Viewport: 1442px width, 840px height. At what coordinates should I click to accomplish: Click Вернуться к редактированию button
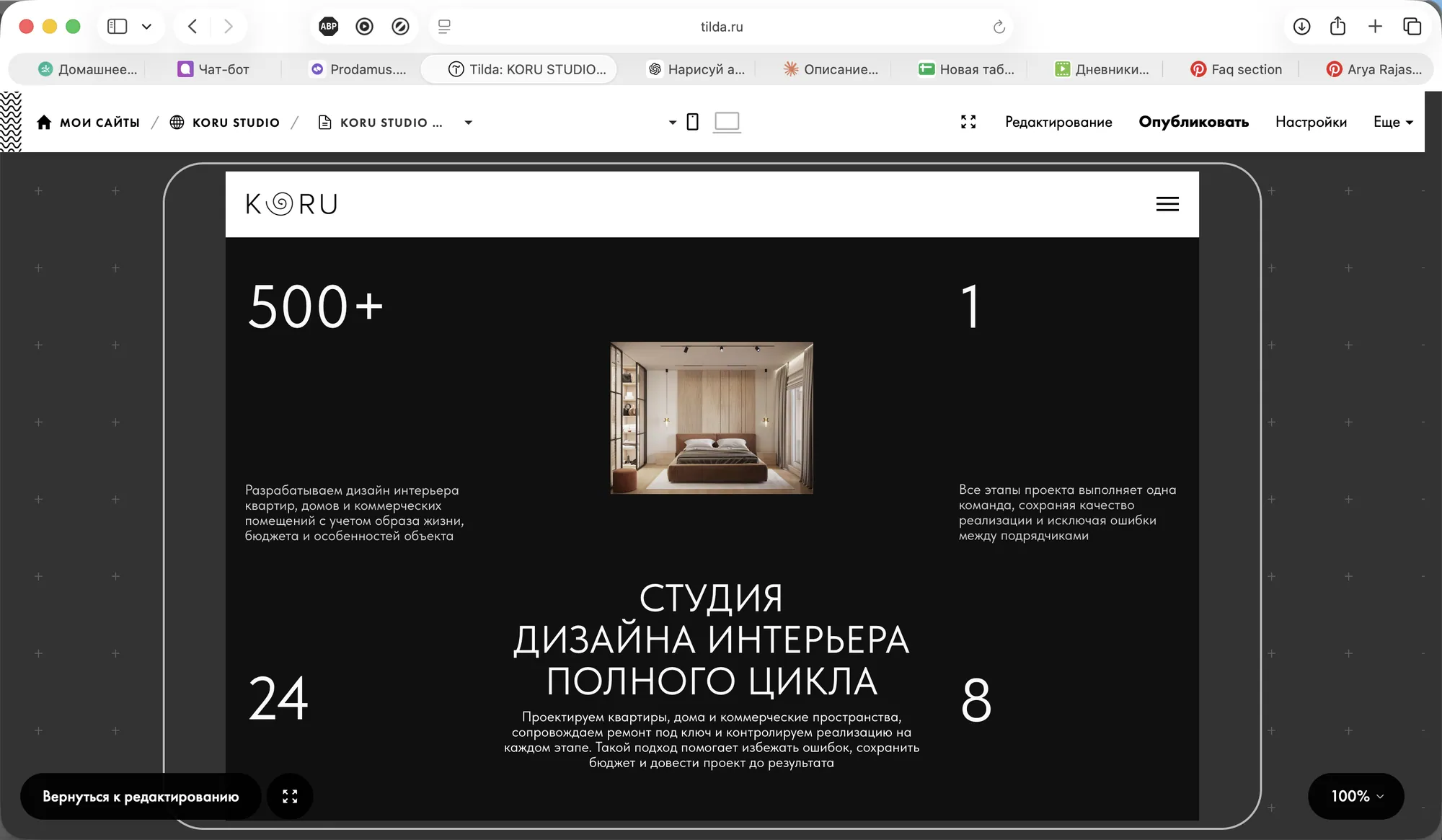141,796
